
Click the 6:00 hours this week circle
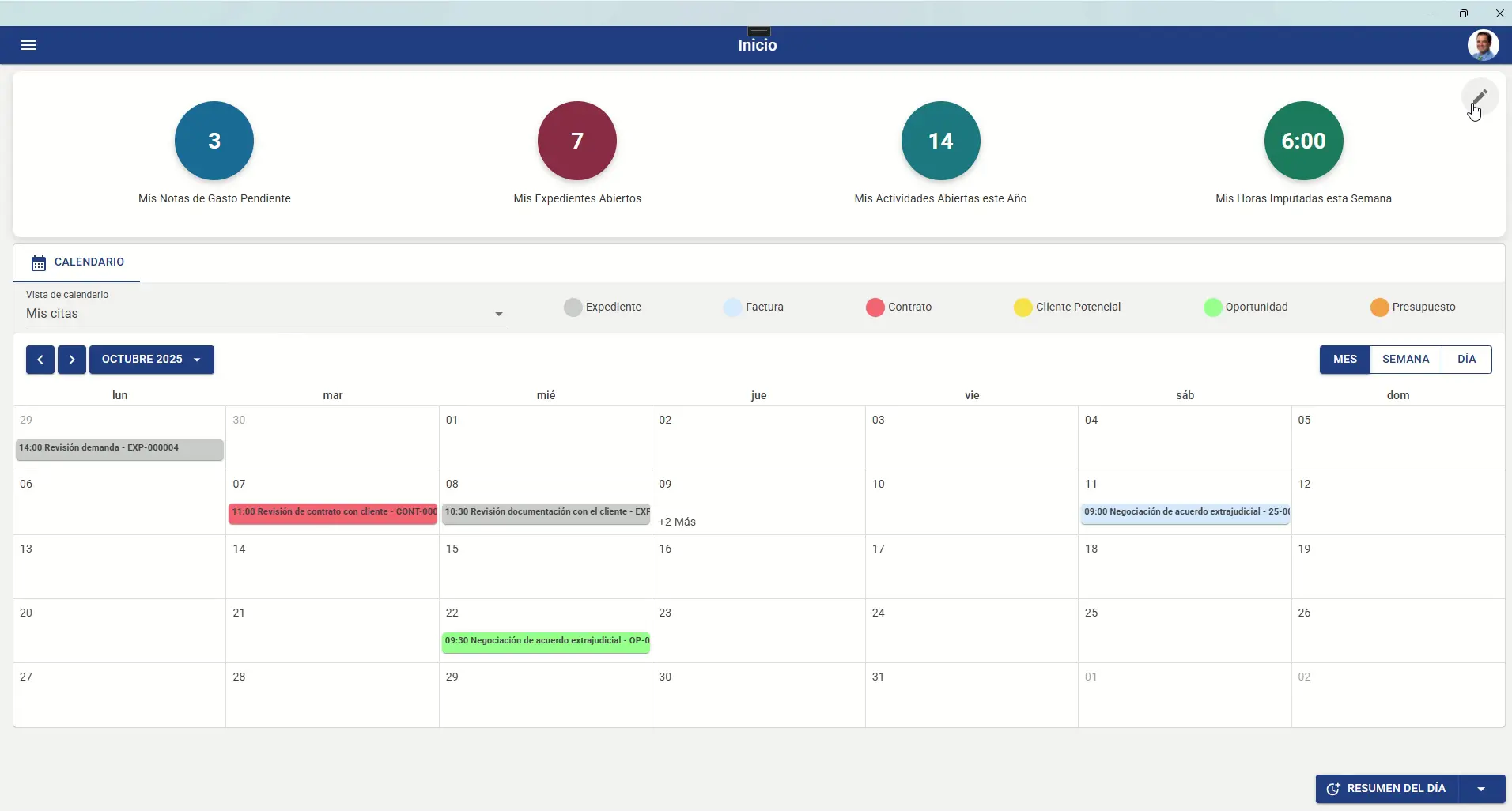pyautogui.click(x=1303, y=141)
